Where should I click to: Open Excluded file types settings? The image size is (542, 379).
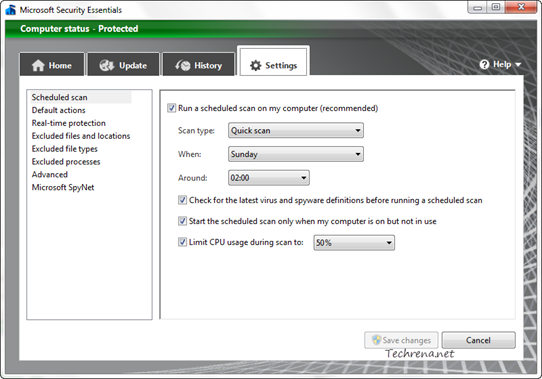point(65,149)
